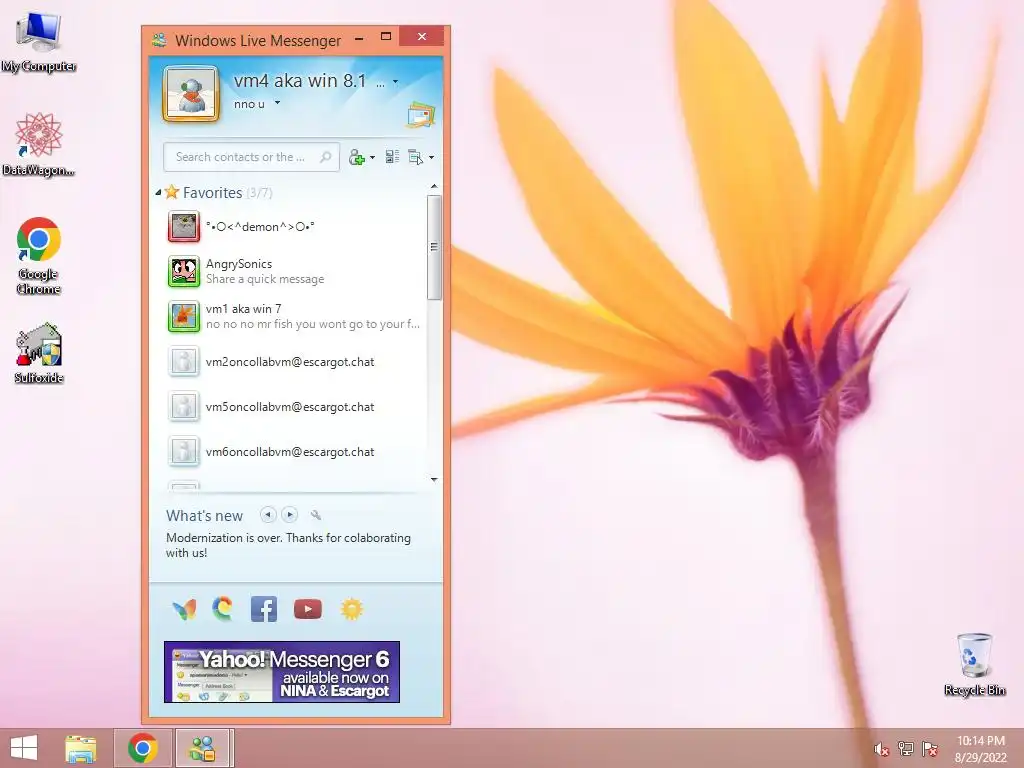Open Sulfoxide desktop icon

[39, 353]
